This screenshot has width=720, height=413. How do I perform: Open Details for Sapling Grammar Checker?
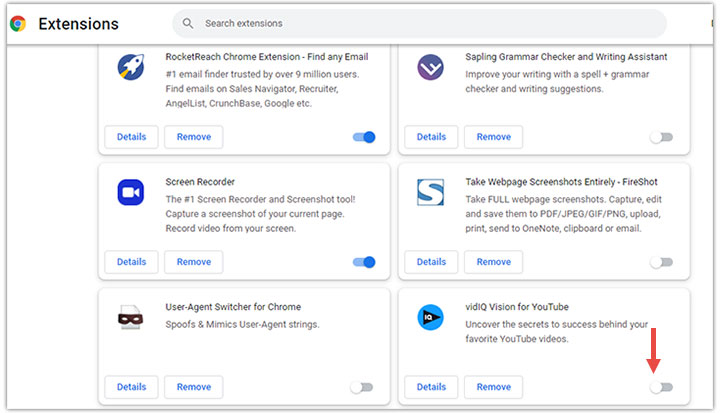[431, 137]
